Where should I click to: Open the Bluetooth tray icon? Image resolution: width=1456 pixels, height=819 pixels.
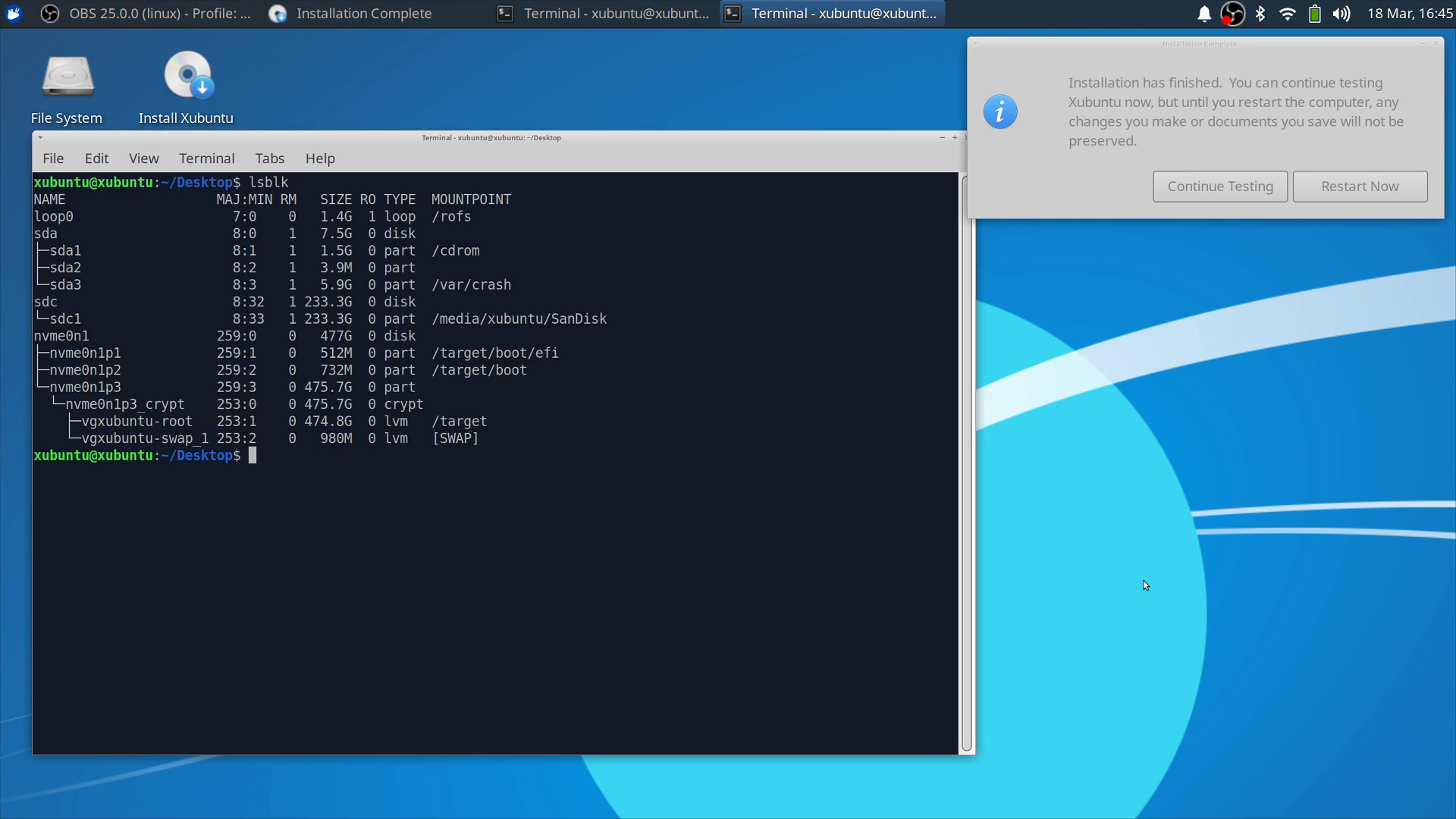[1260, 14]
